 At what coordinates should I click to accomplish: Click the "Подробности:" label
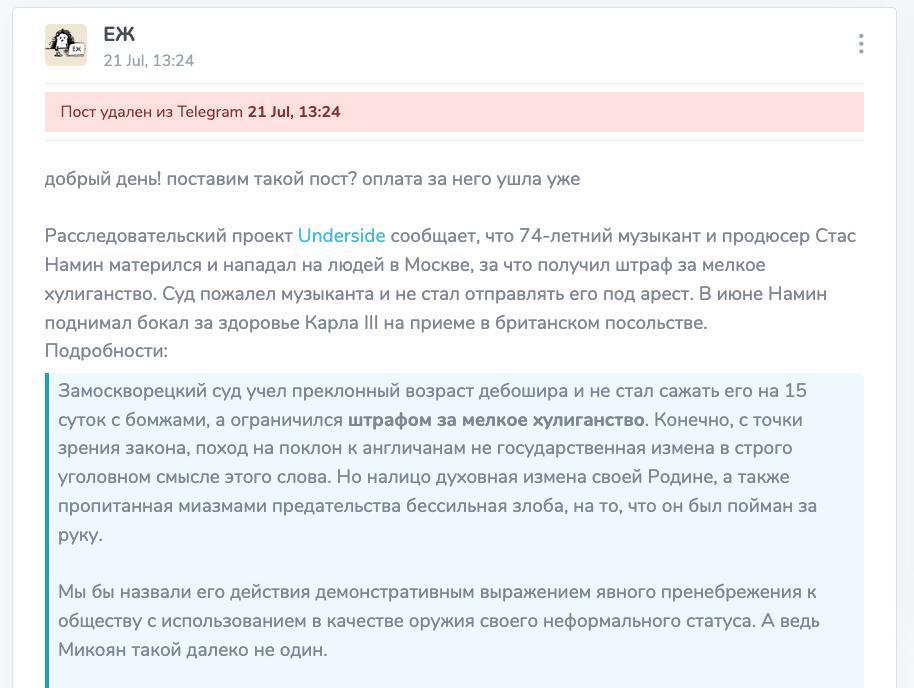(106, 351)
